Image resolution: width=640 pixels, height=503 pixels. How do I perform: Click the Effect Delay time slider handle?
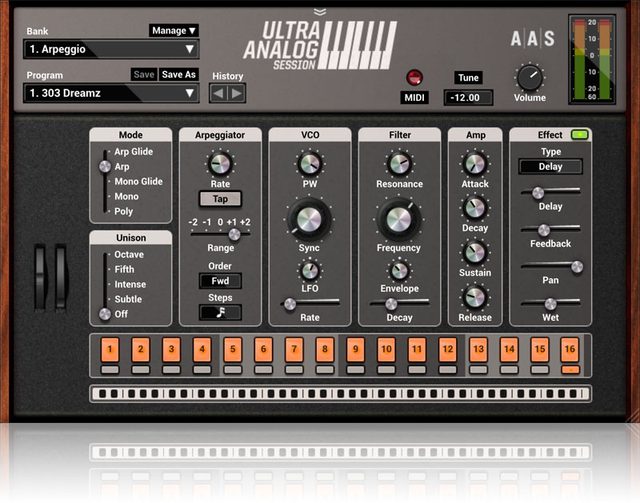538,193
